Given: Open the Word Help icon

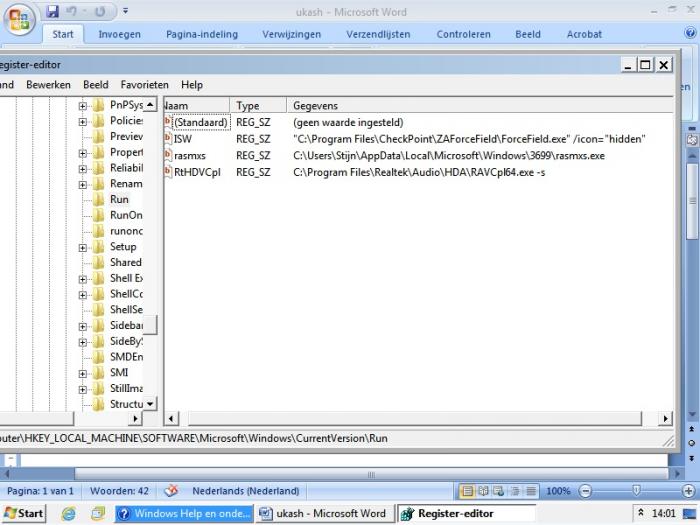Looking at the screenshot, I should 690,33.
